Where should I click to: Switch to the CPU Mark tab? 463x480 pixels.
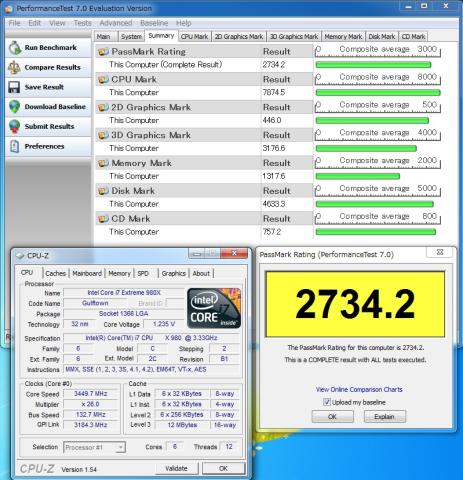click(194, 37)
